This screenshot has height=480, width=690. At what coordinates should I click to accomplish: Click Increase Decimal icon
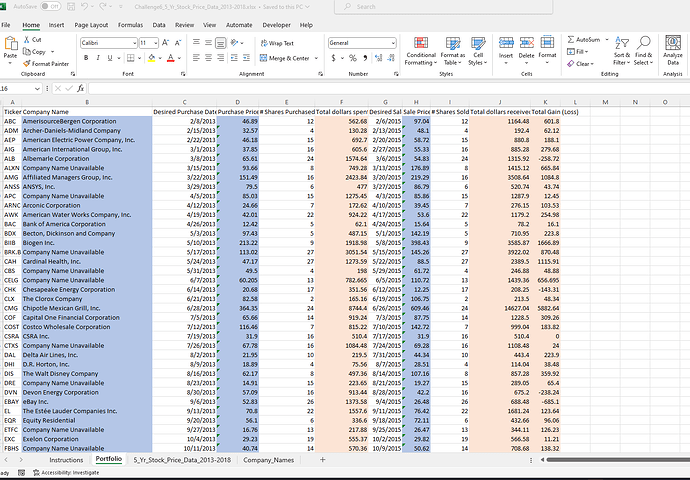pyautogui.click(x=378, y=58)
